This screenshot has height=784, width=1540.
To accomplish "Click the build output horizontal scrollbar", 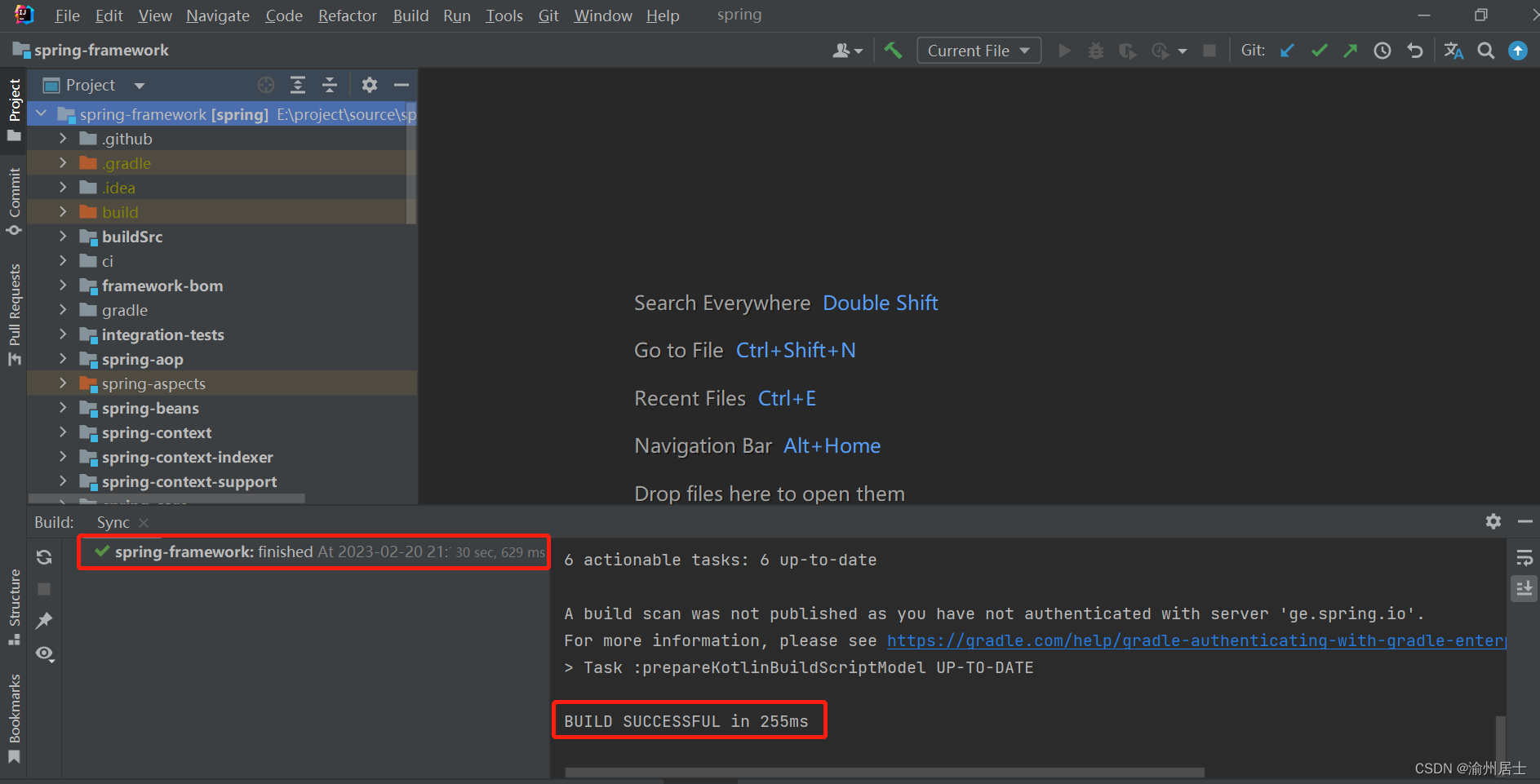I will (885, 772).
